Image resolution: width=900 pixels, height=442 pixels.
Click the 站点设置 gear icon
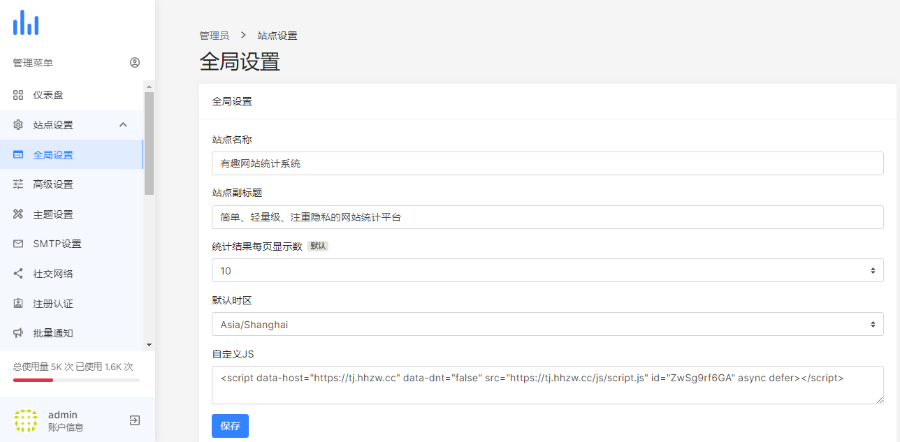18,125
